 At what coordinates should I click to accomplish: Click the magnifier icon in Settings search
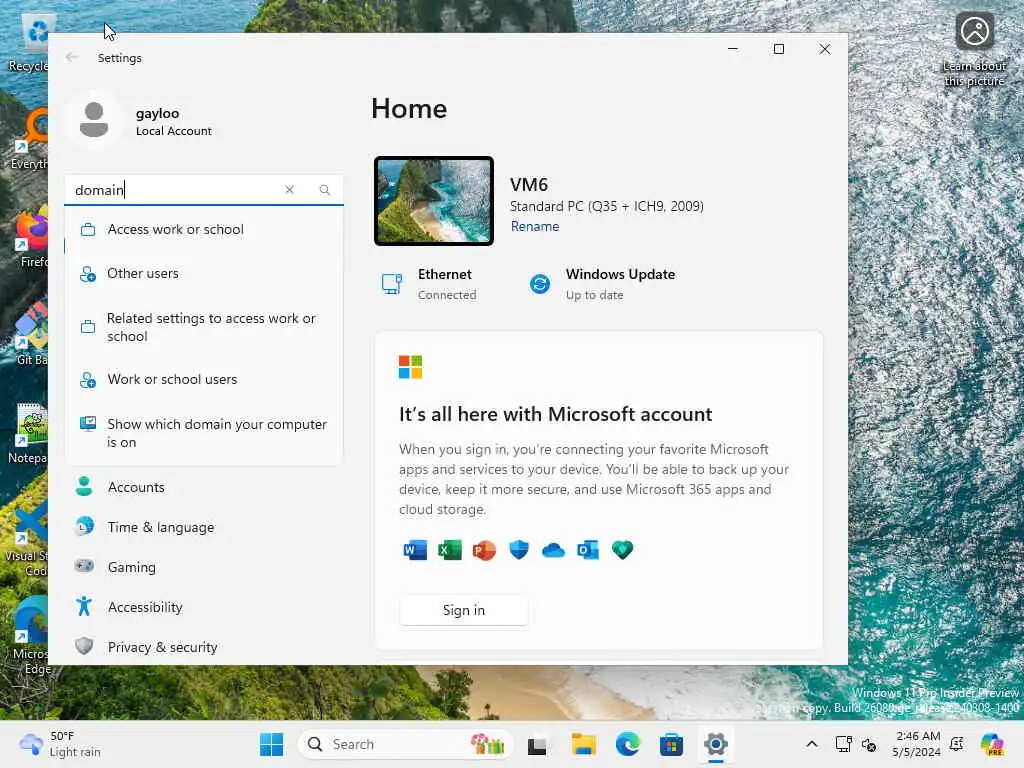click(325, 189)
